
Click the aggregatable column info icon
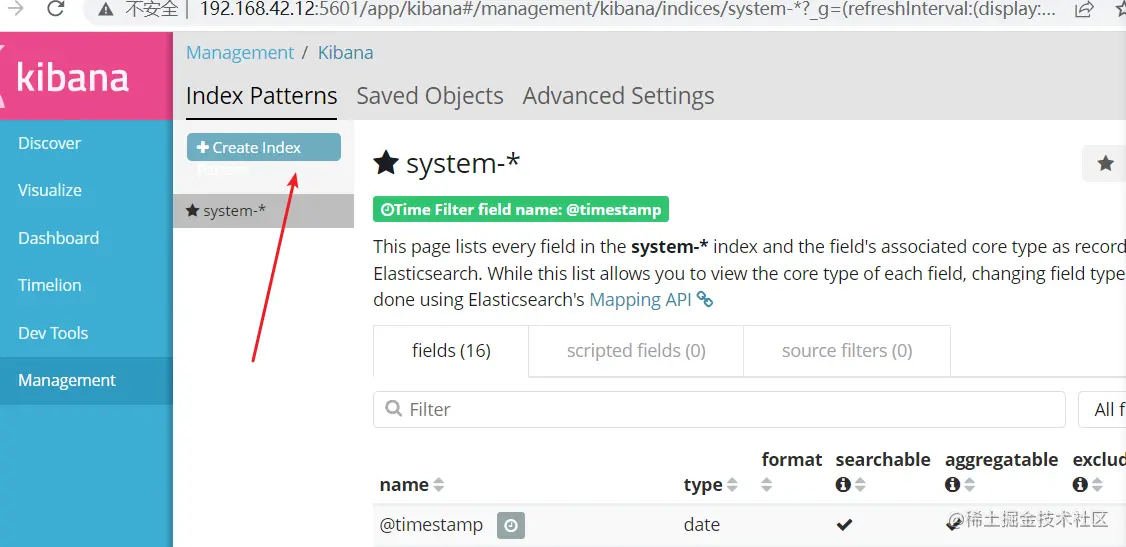tap(952, 485)
